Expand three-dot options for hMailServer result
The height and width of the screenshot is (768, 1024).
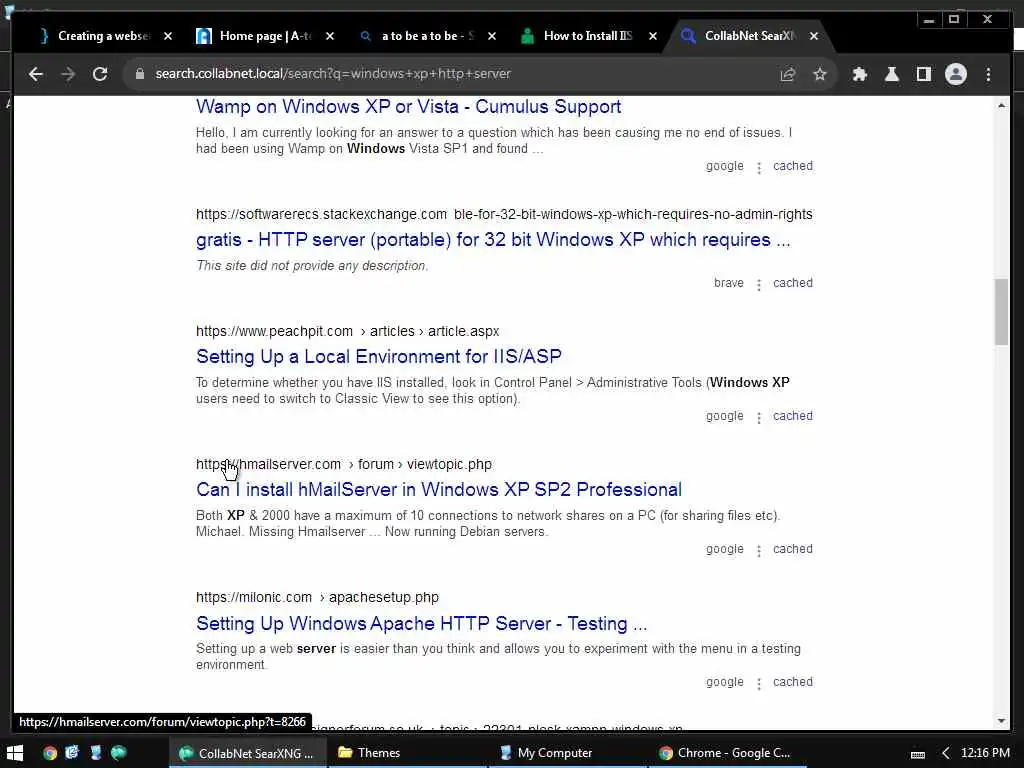pos(759,551)
